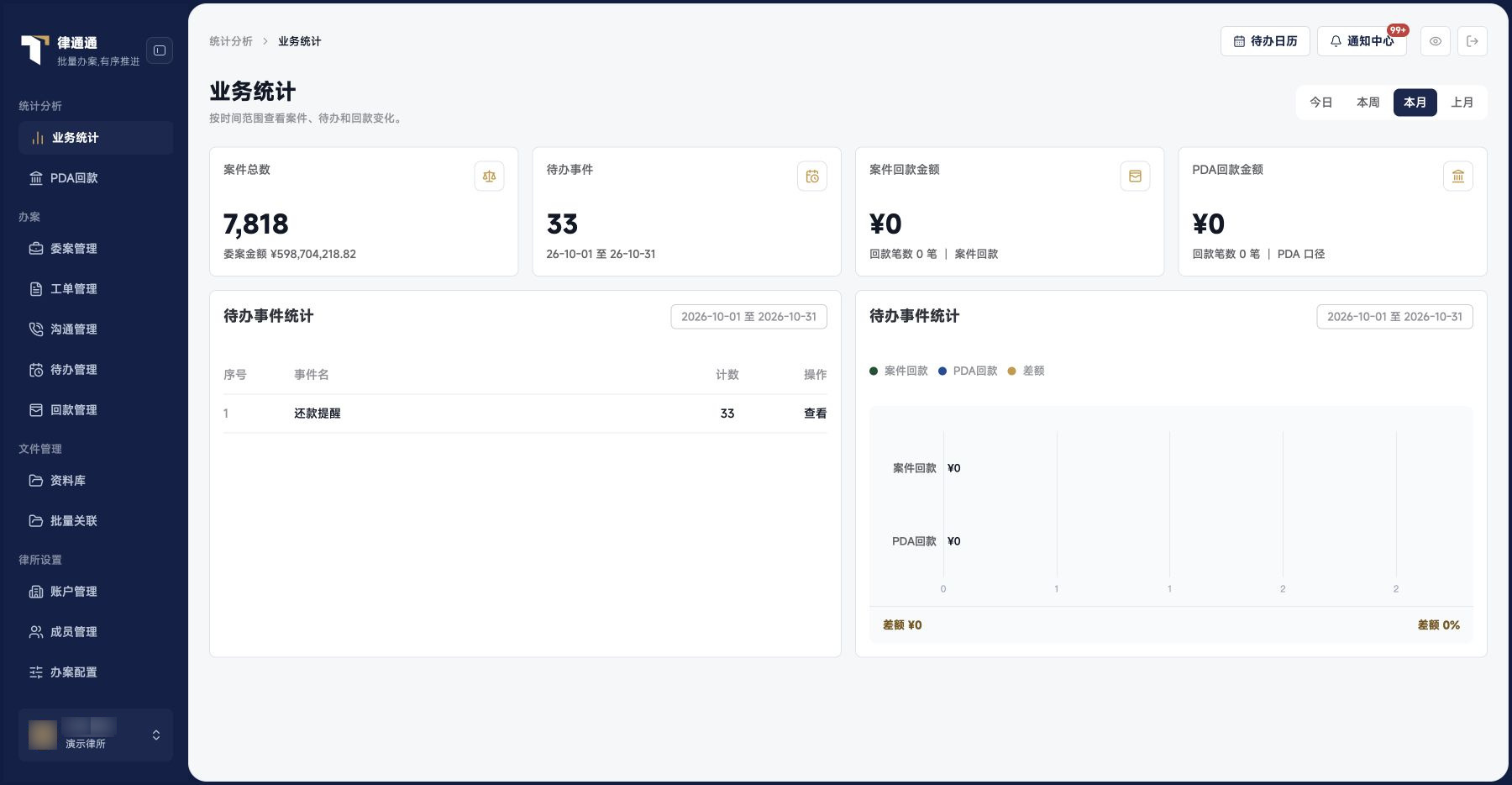Click the 律通通 logo icon
The width and height of the screenshot is (1512, 785).
point(34,50)
